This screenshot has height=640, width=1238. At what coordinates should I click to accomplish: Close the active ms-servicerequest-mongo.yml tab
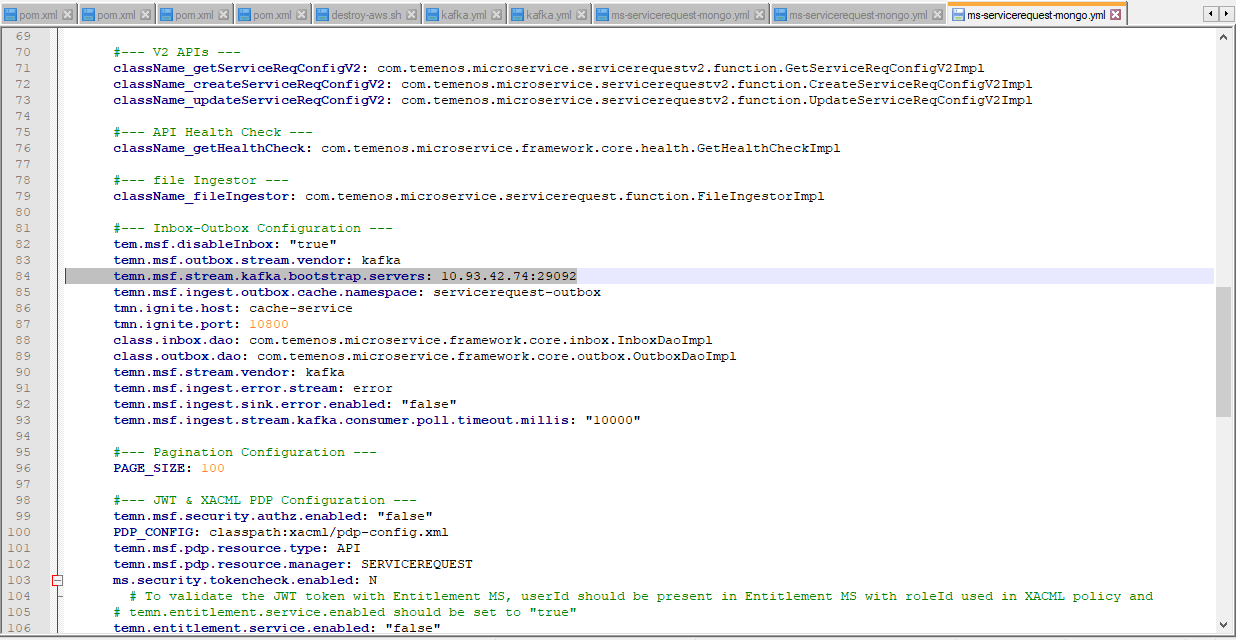click(x=1116, y=15)
